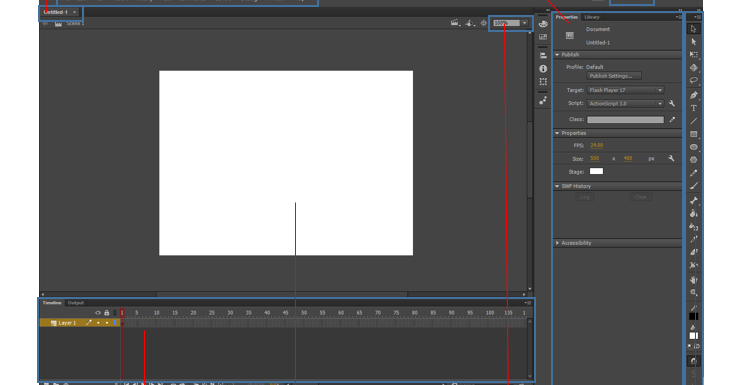This screenshot has width=734, height=385.
Task: Select the Ink Bottle tool
Action: pos(693,227)
